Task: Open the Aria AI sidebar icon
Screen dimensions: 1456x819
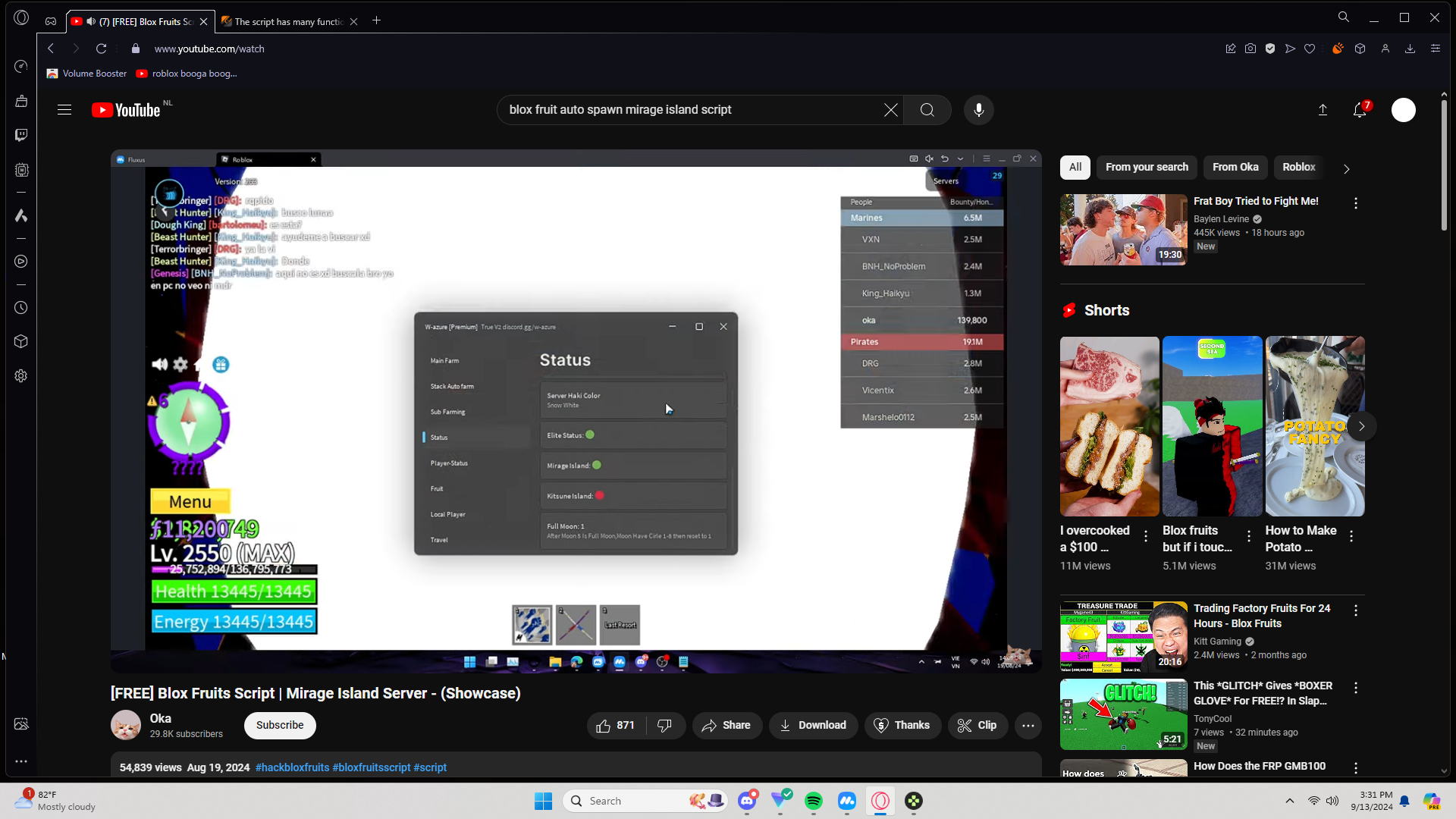Action: coord(21,216)
